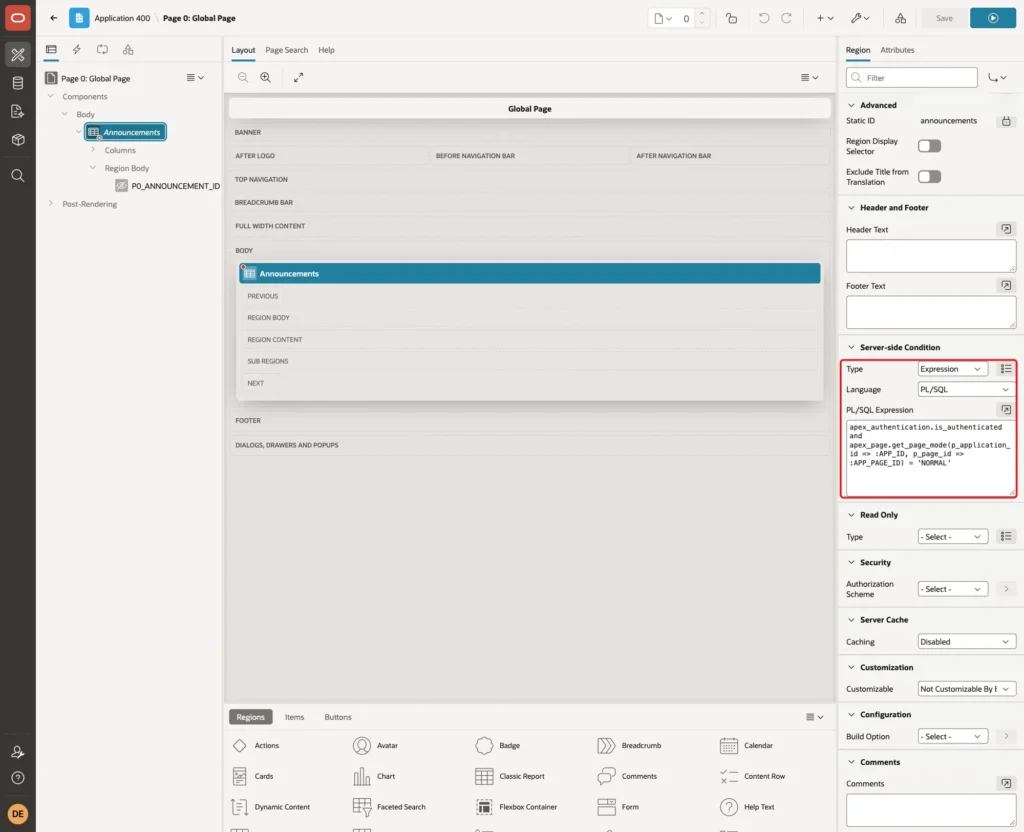Image resolution: width=1024 pixels, height=832 pixels.
Task: Open the page selector dropdown
Action: (662, 18)
